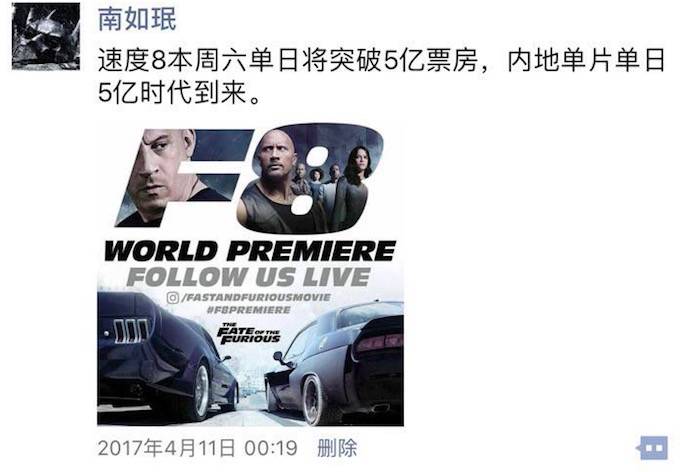Open the F8 movie poster image

250,274
